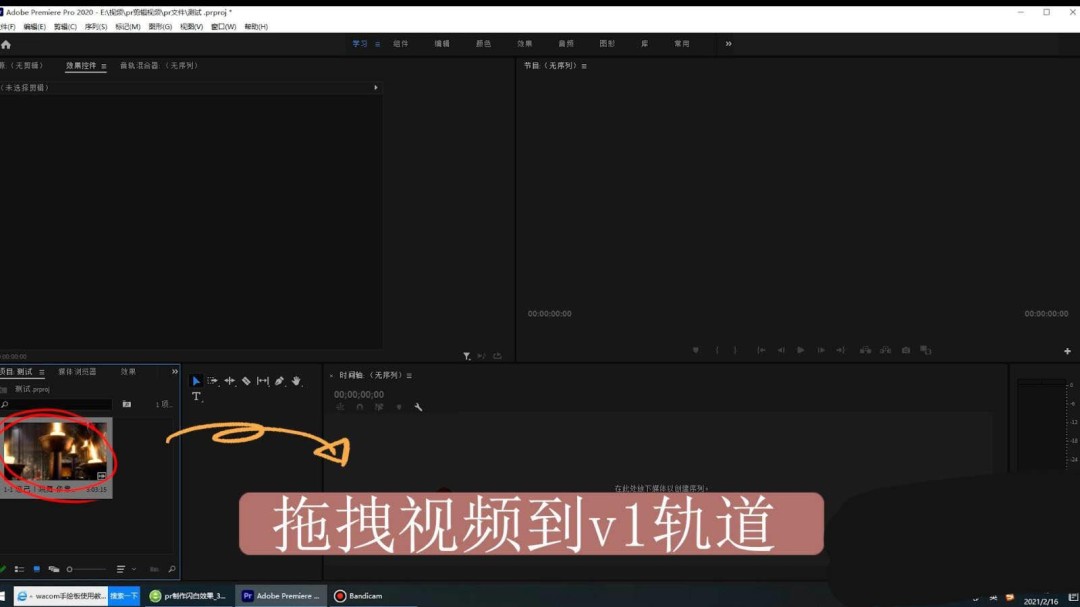Screen dimensions: 1080x607
Task: Switch project panel to list view
Action: [x=19, y=569]
